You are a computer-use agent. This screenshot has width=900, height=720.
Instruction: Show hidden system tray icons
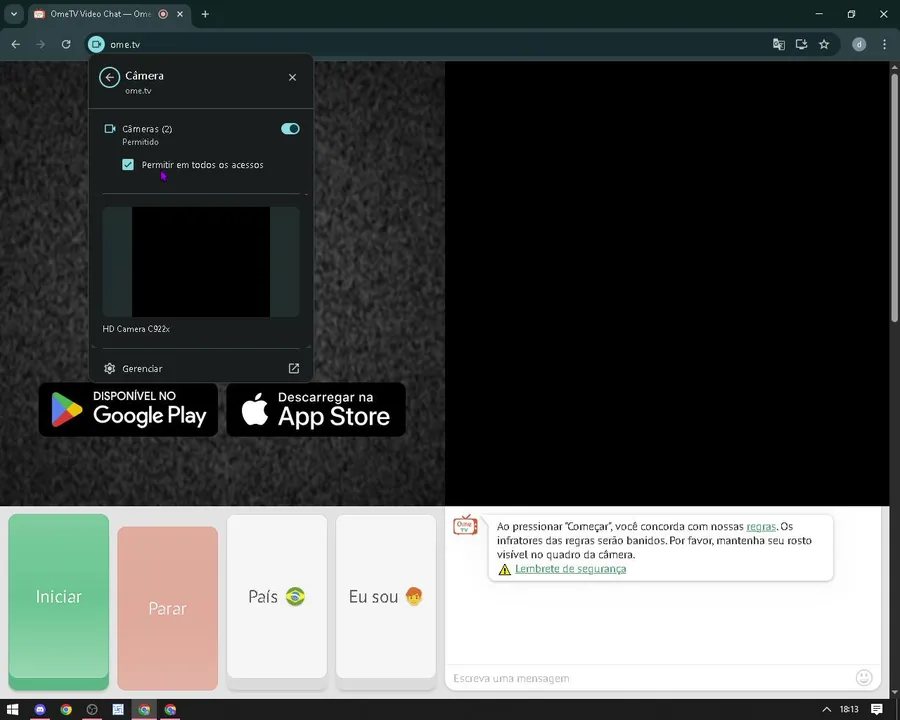click(x=827, y=710)
